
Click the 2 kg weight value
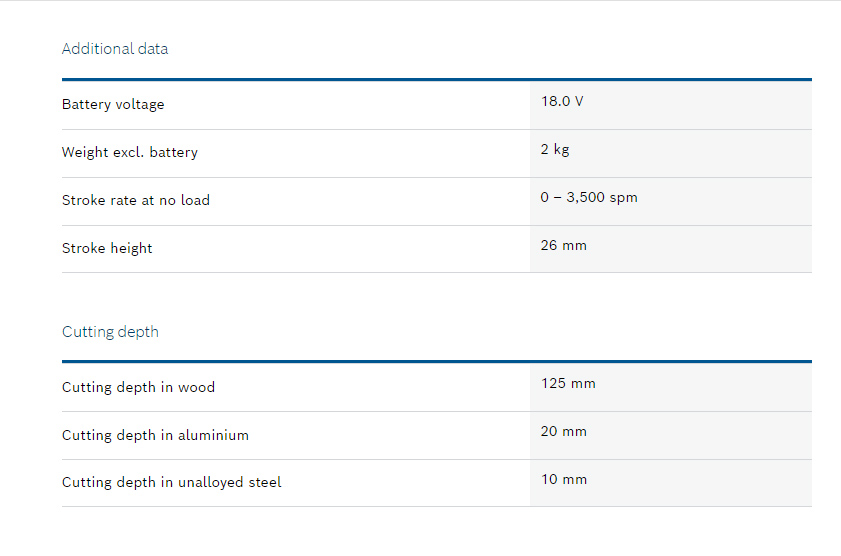(555, 150)
